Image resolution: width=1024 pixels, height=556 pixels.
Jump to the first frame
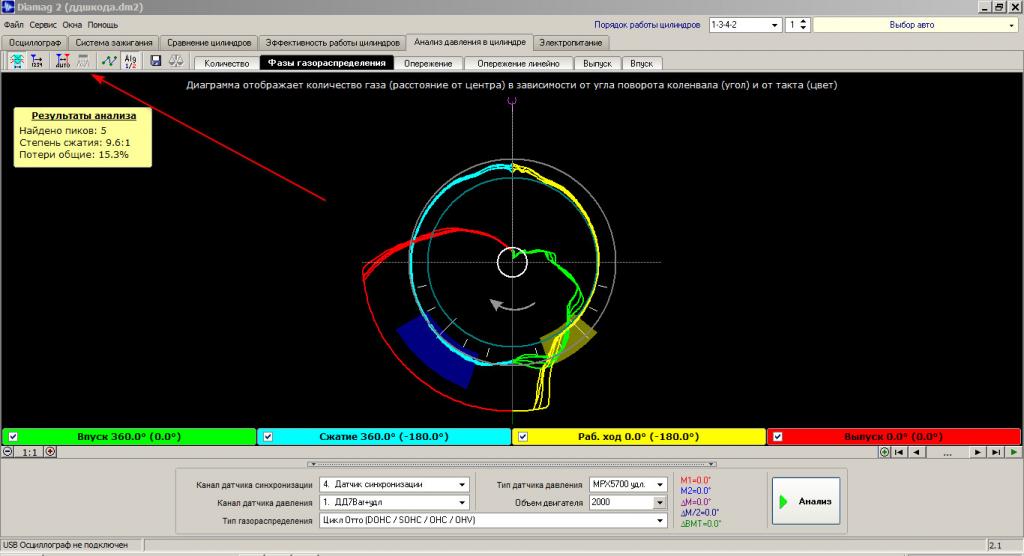(x=899, y=452)
